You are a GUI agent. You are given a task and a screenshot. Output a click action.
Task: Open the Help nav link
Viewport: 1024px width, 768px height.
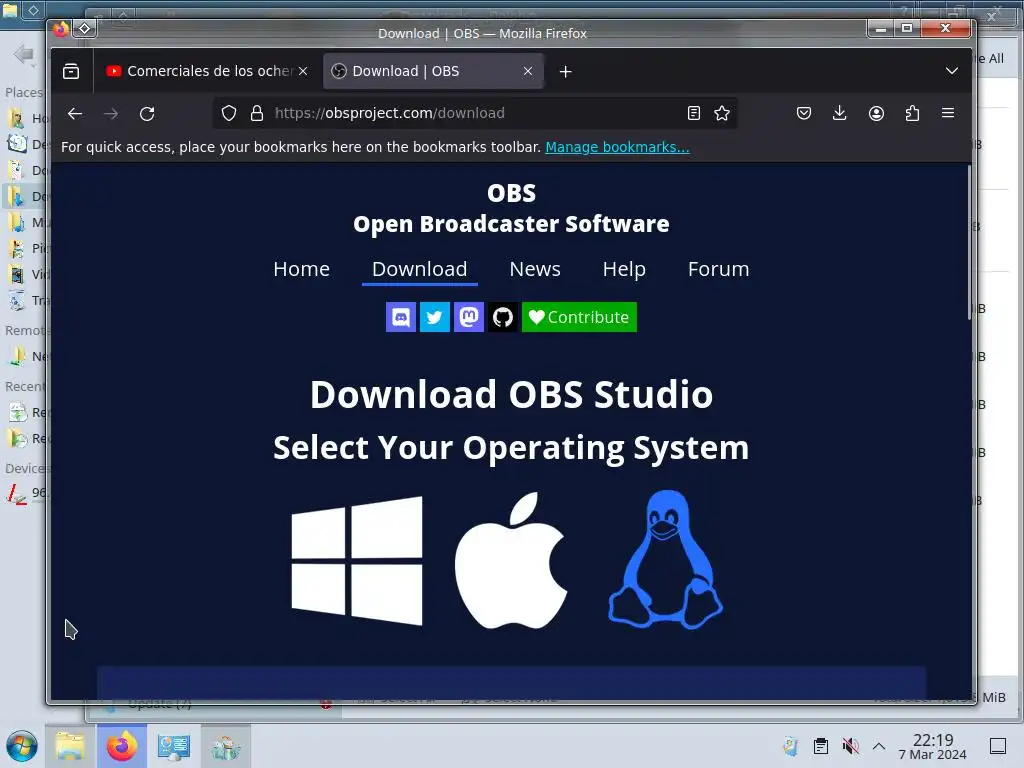(x=624, y=269)
